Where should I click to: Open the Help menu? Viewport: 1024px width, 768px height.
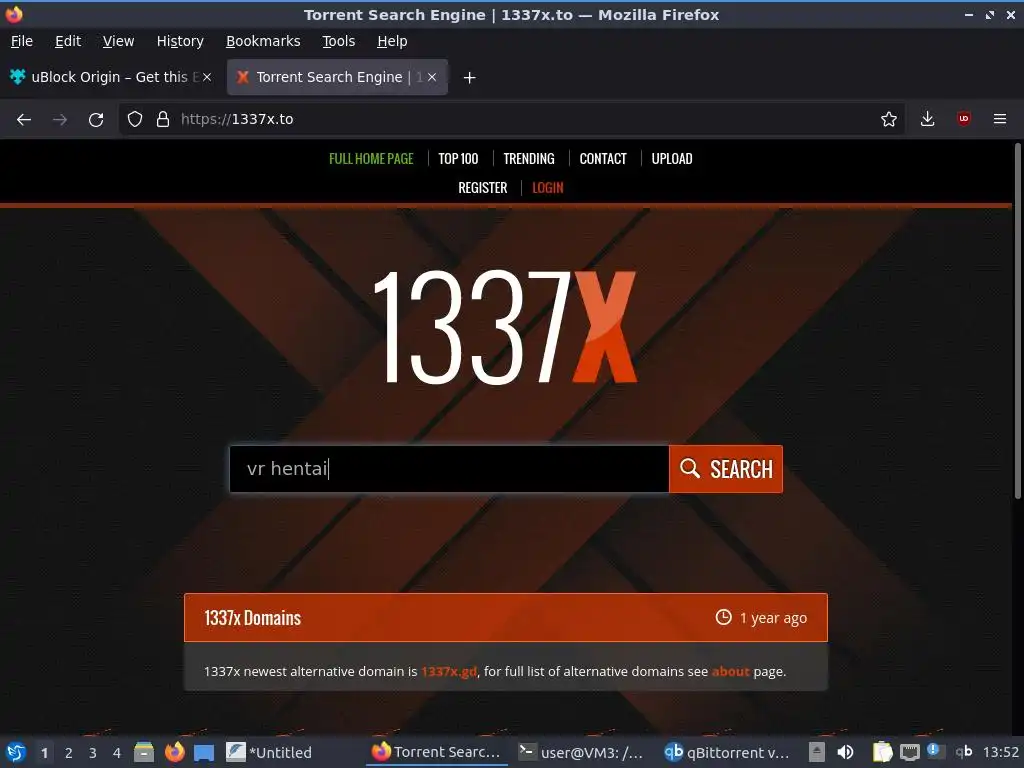392,41
